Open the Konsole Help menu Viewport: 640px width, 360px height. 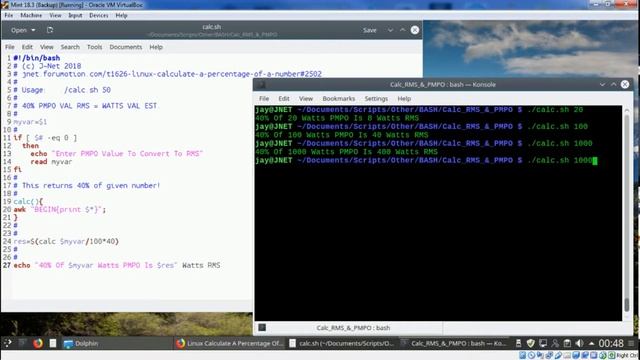[x=404, y=99]
